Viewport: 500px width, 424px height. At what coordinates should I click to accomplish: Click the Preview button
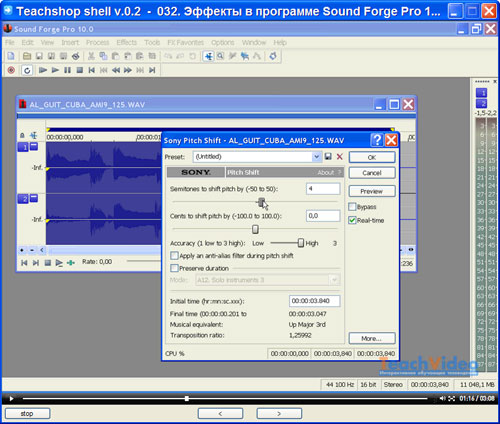[372, 191]
